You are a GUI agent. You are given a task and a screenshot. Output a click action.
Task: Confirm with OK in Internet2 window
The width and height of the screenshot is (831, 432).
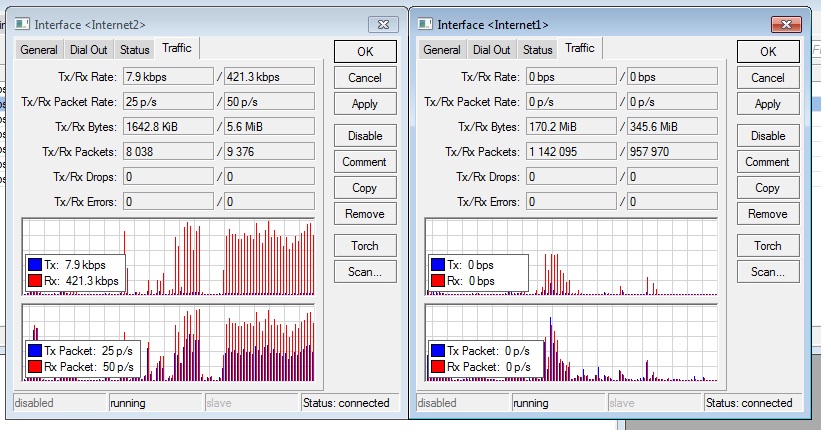click(365, 52)
